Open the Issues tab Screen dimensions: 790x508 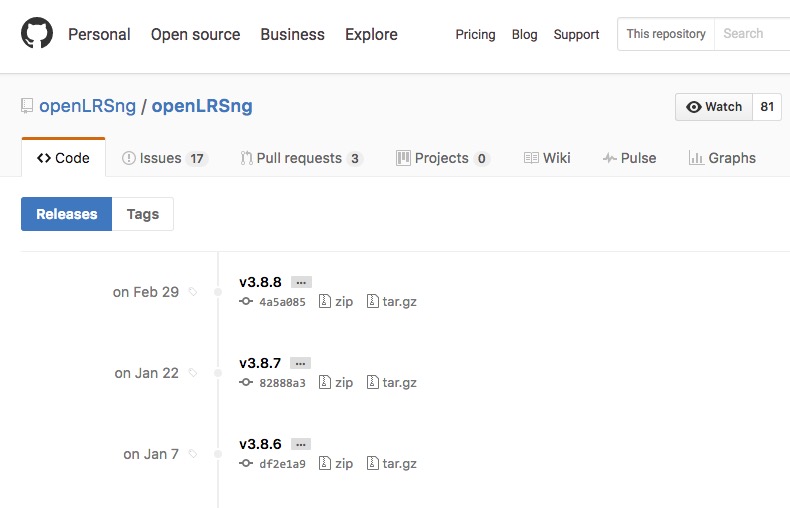[163, 158]
